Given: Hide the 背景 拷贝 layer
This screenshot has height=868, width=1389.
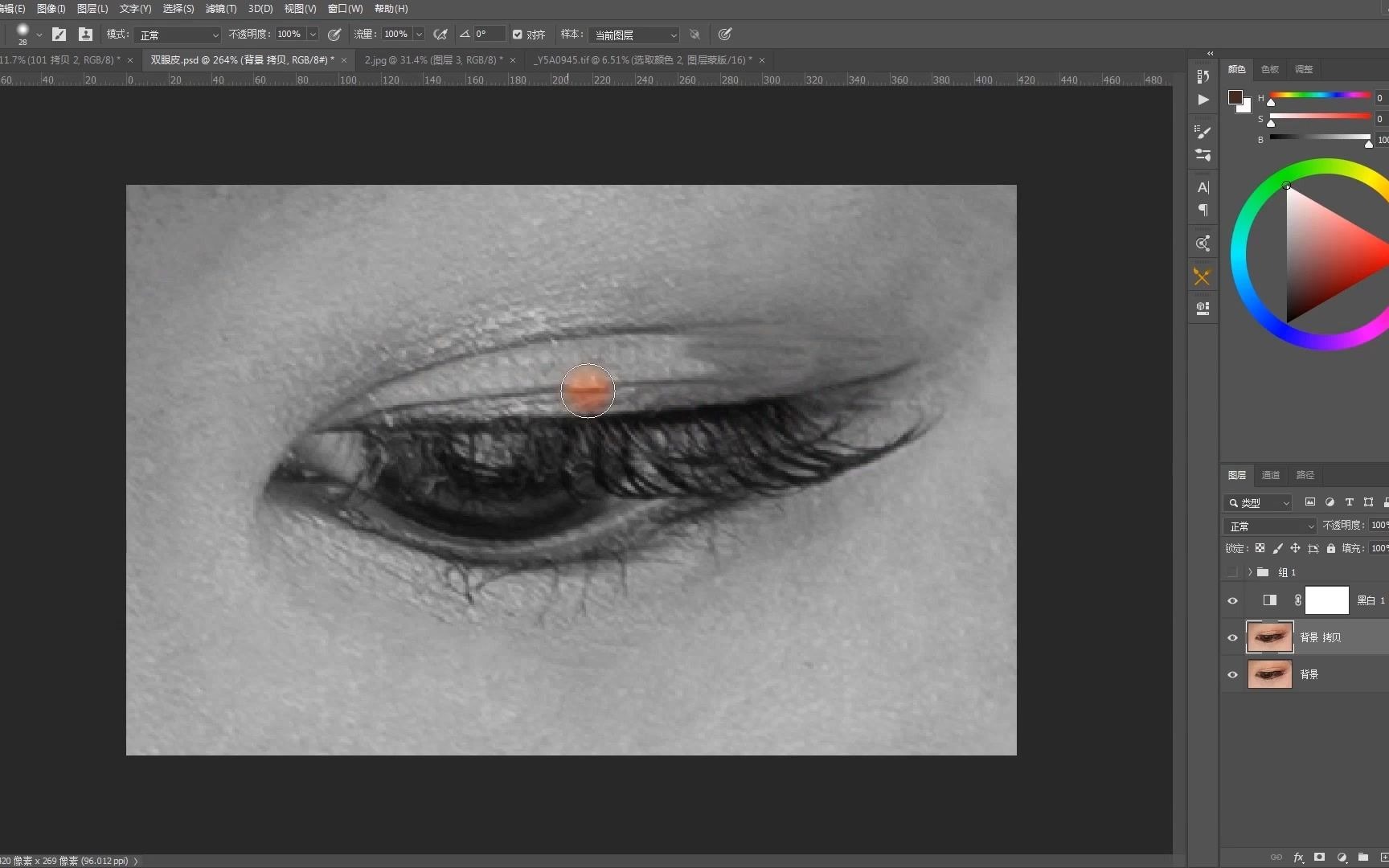Looking at the screenshot, I should tap(1232, 637).
